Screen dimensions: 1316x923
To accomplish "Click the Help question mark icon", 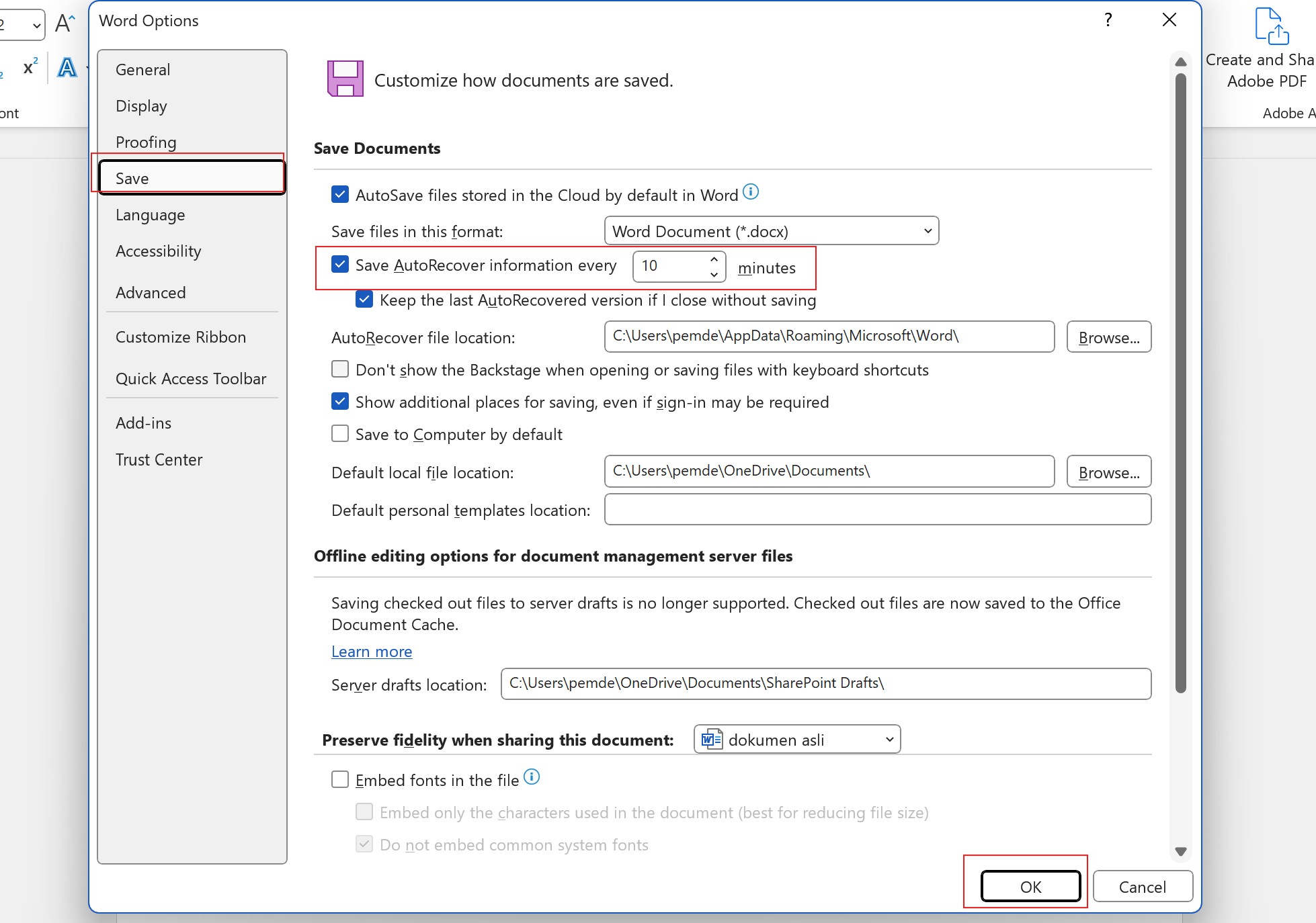I will click(1107, 20).
